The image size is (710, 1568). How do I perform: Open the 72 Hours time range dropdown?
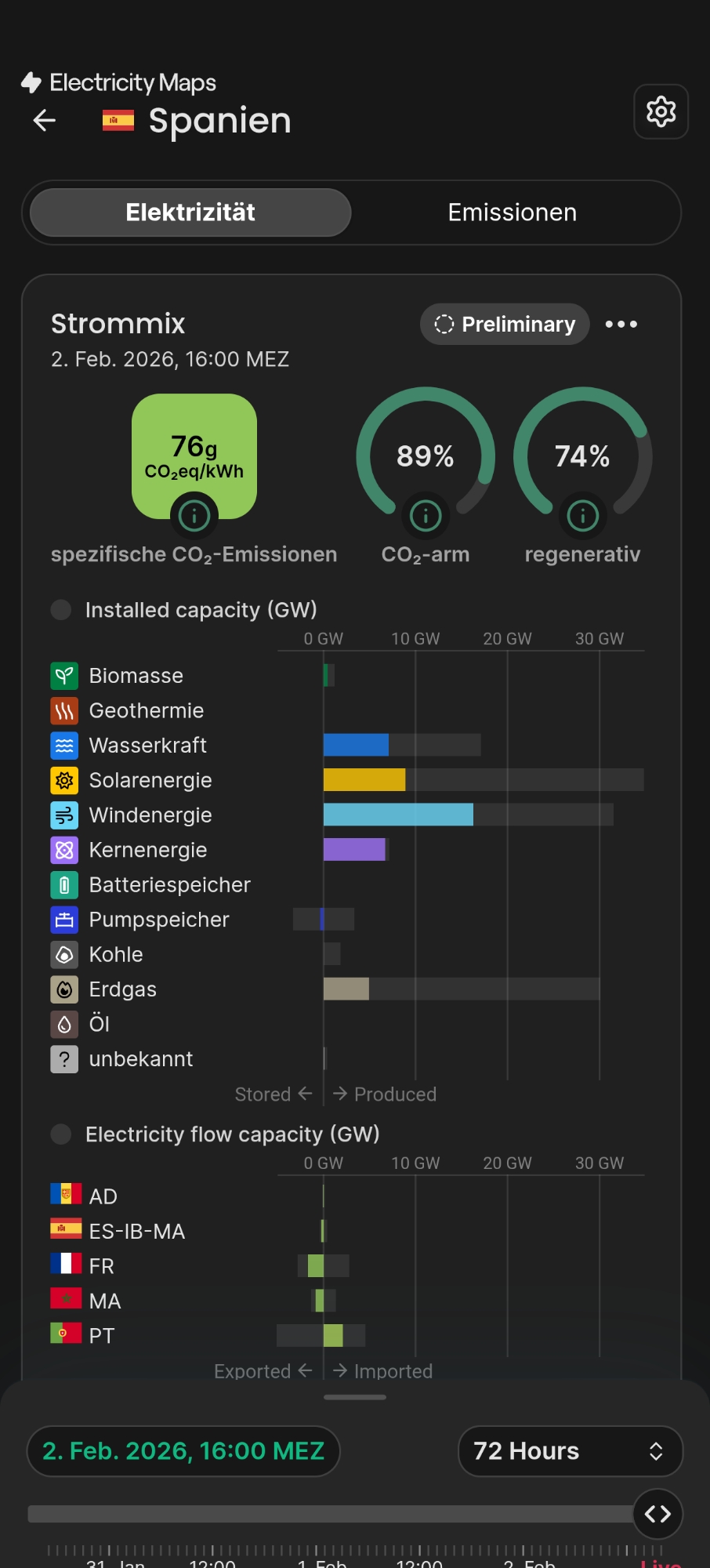(x=570, y=1451)
